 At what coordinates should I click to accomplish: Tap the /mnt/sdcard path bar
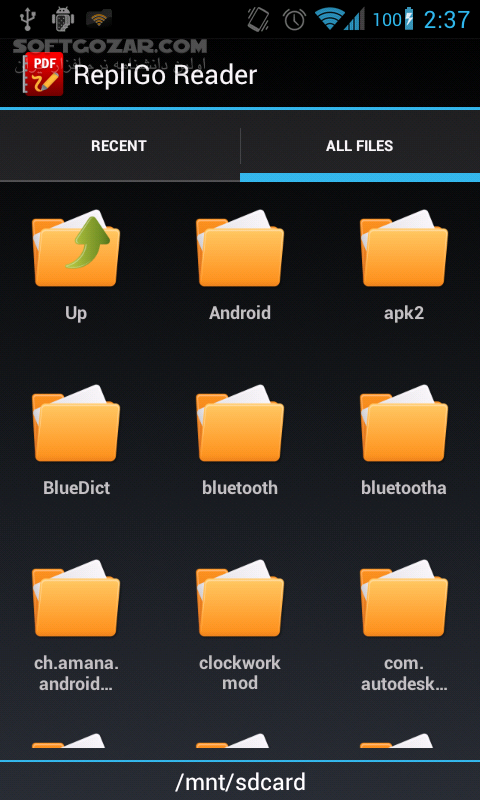tap(240, 781)
